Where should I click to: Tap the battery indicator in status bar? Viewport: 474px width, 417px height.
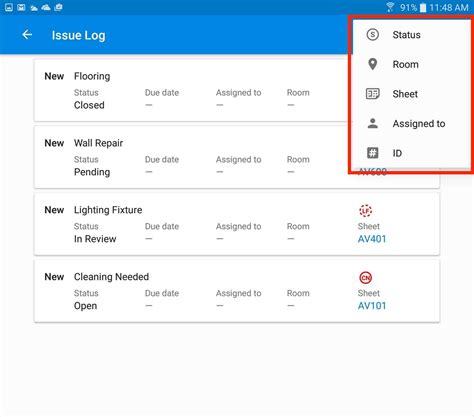pyautogui.click(x=423, y=7)
